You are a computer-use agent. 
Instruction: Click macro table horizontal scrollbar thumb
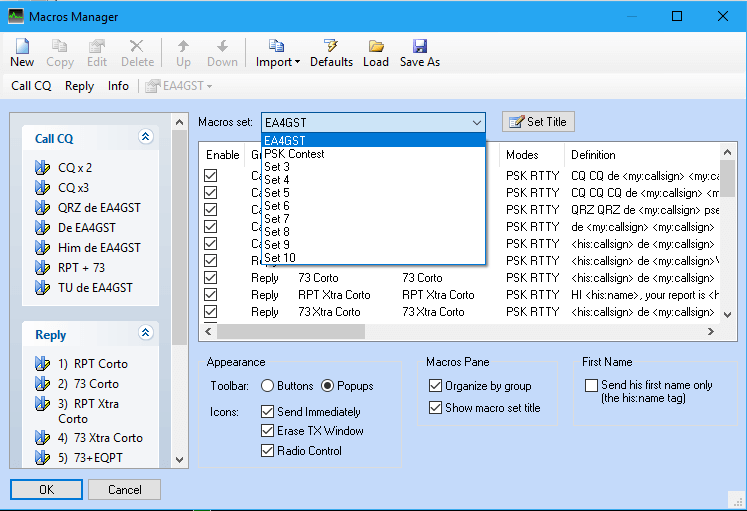[x=291, y=331]
